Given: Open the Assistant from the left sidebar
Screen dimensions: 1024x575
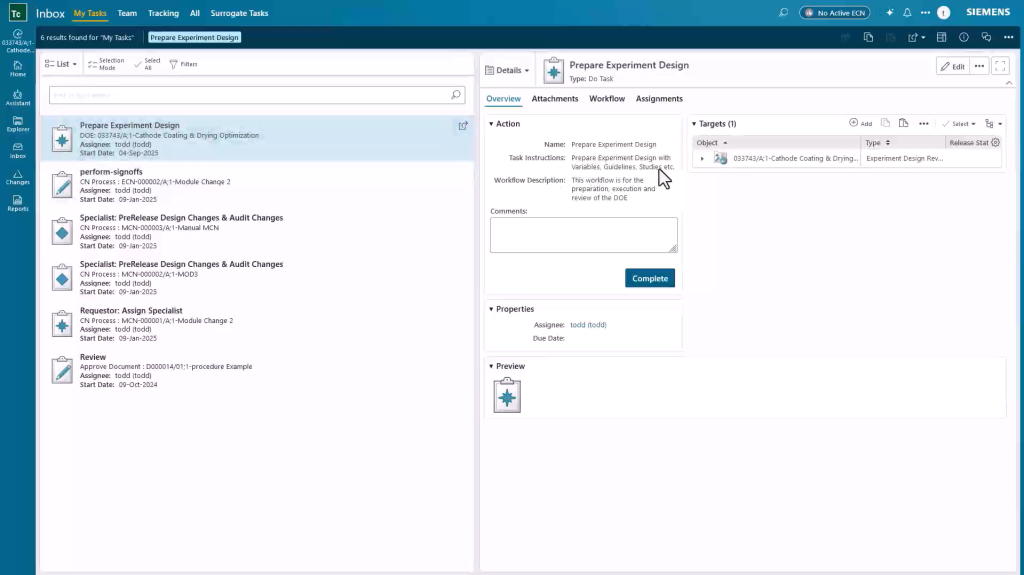Looking at the screenshot, I should [x=18, y=96].
